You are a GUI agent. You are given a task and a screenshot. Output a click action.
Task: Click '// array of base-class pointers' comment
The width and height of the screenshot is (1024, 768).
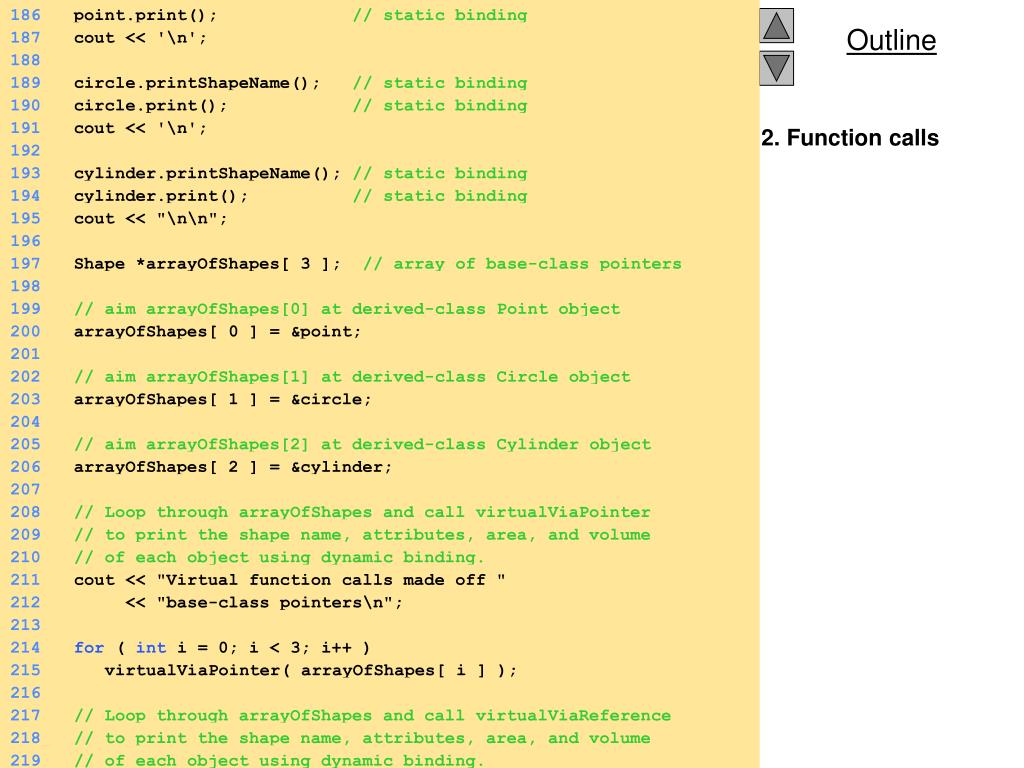[x=522, y=264]
